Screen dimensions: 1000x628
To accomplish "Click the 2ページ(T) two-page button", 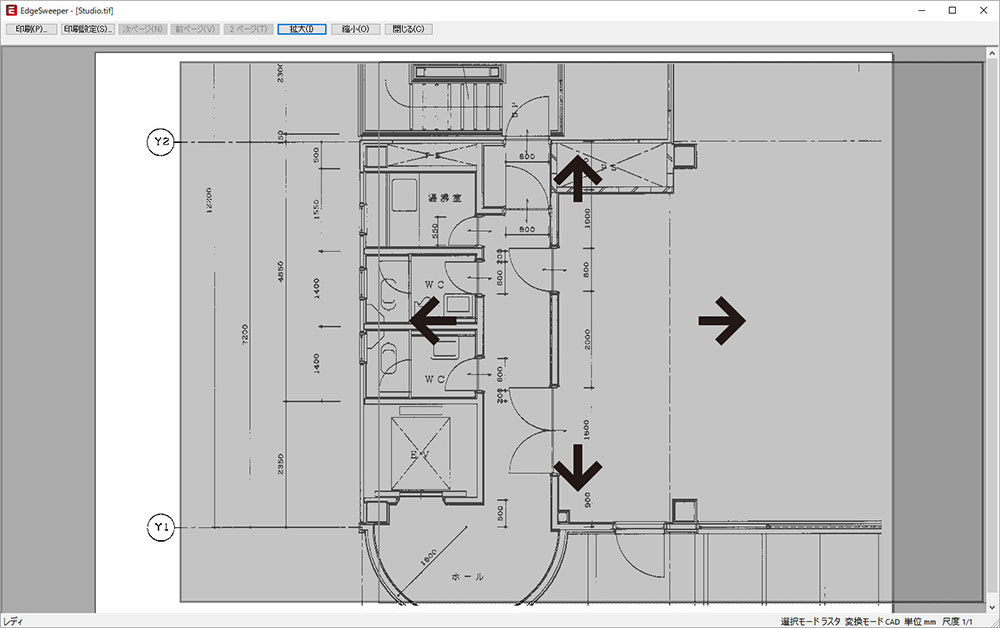I will click(x=248, y=29).
